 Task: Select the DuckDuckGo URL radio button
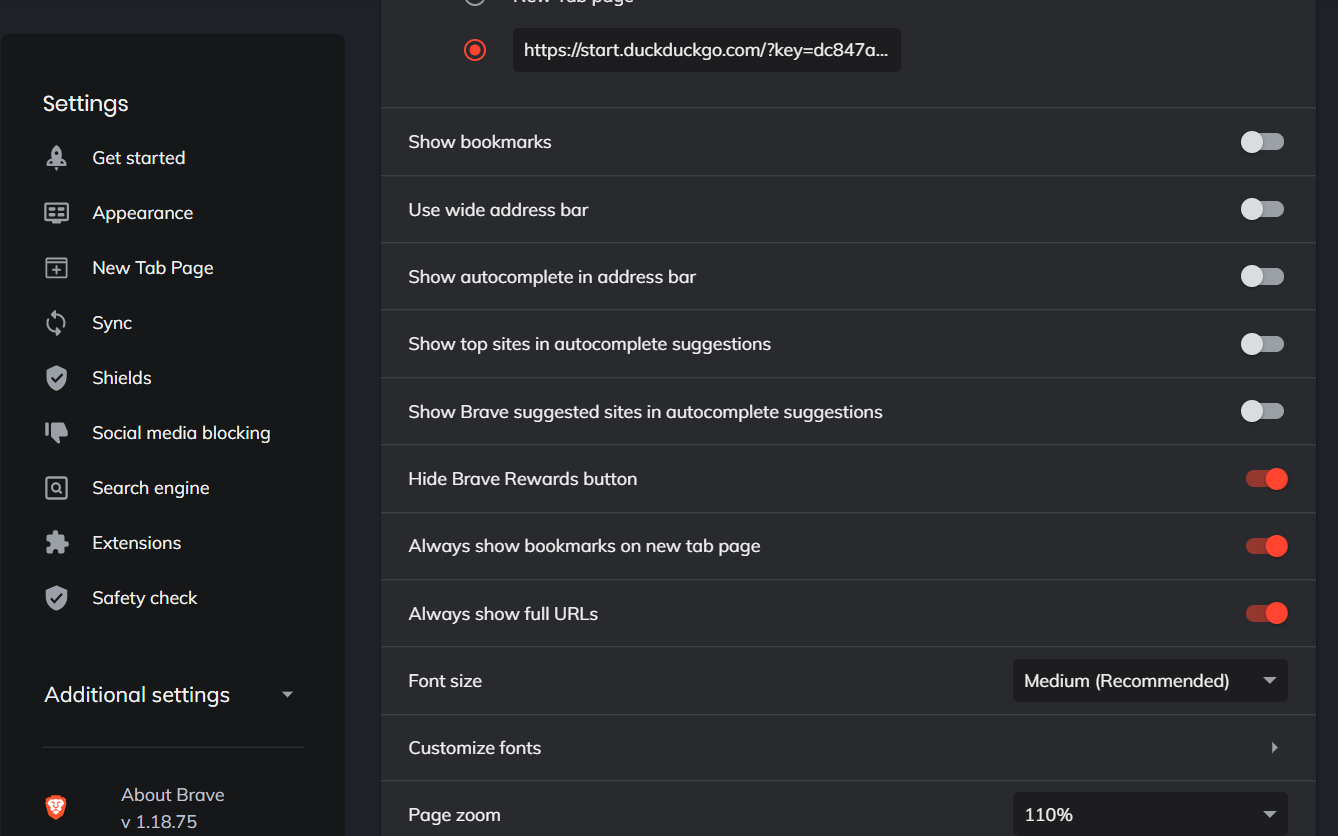point(475,50)
